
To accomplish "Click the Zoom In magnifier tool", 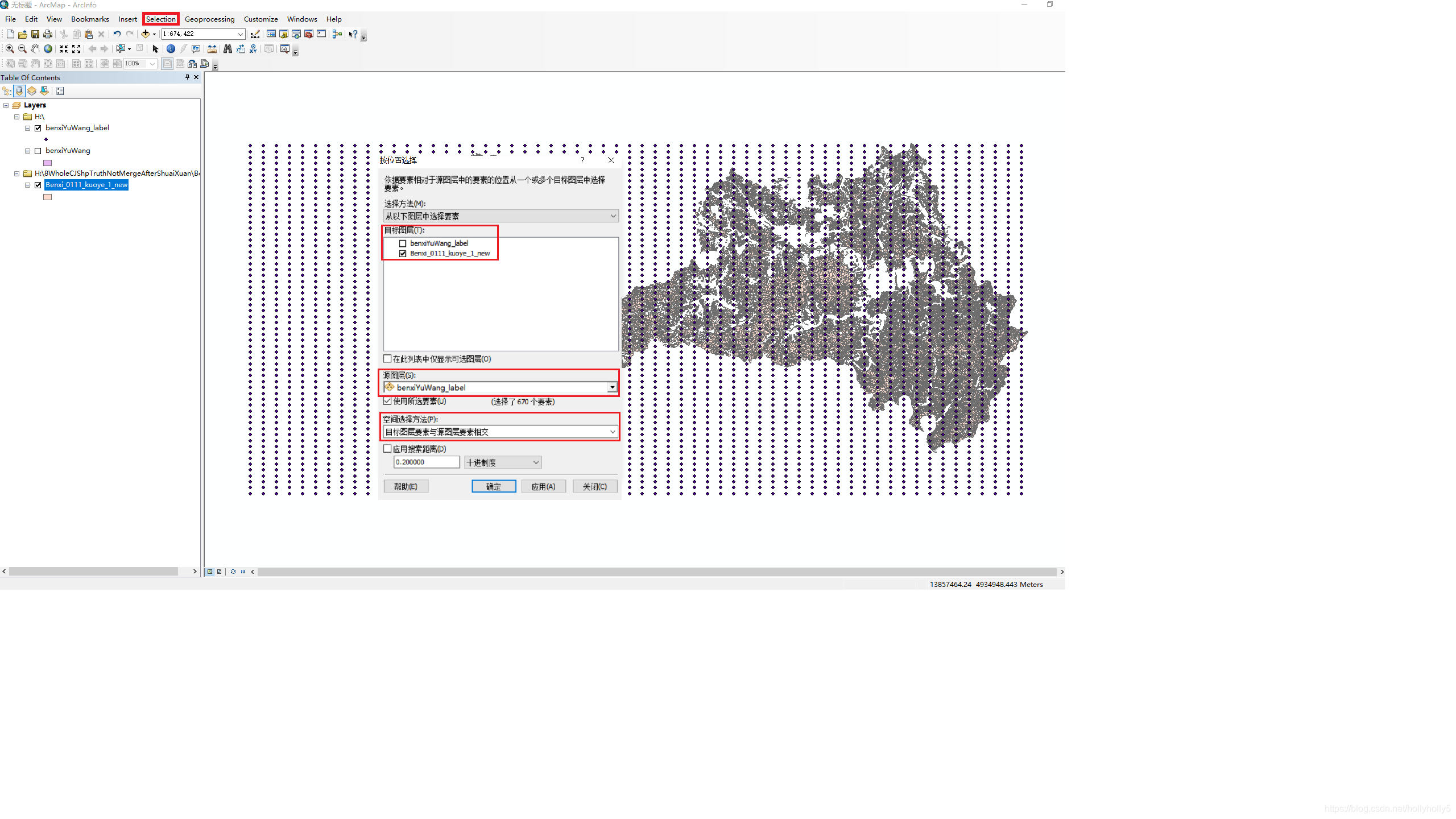I will [10, 49].
